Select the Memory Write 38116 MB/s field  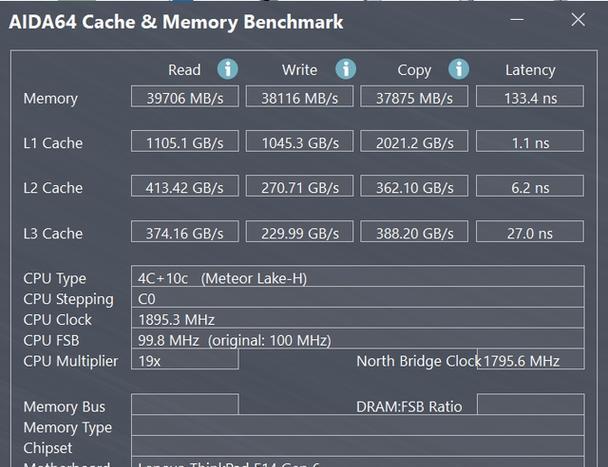(300, 96)
